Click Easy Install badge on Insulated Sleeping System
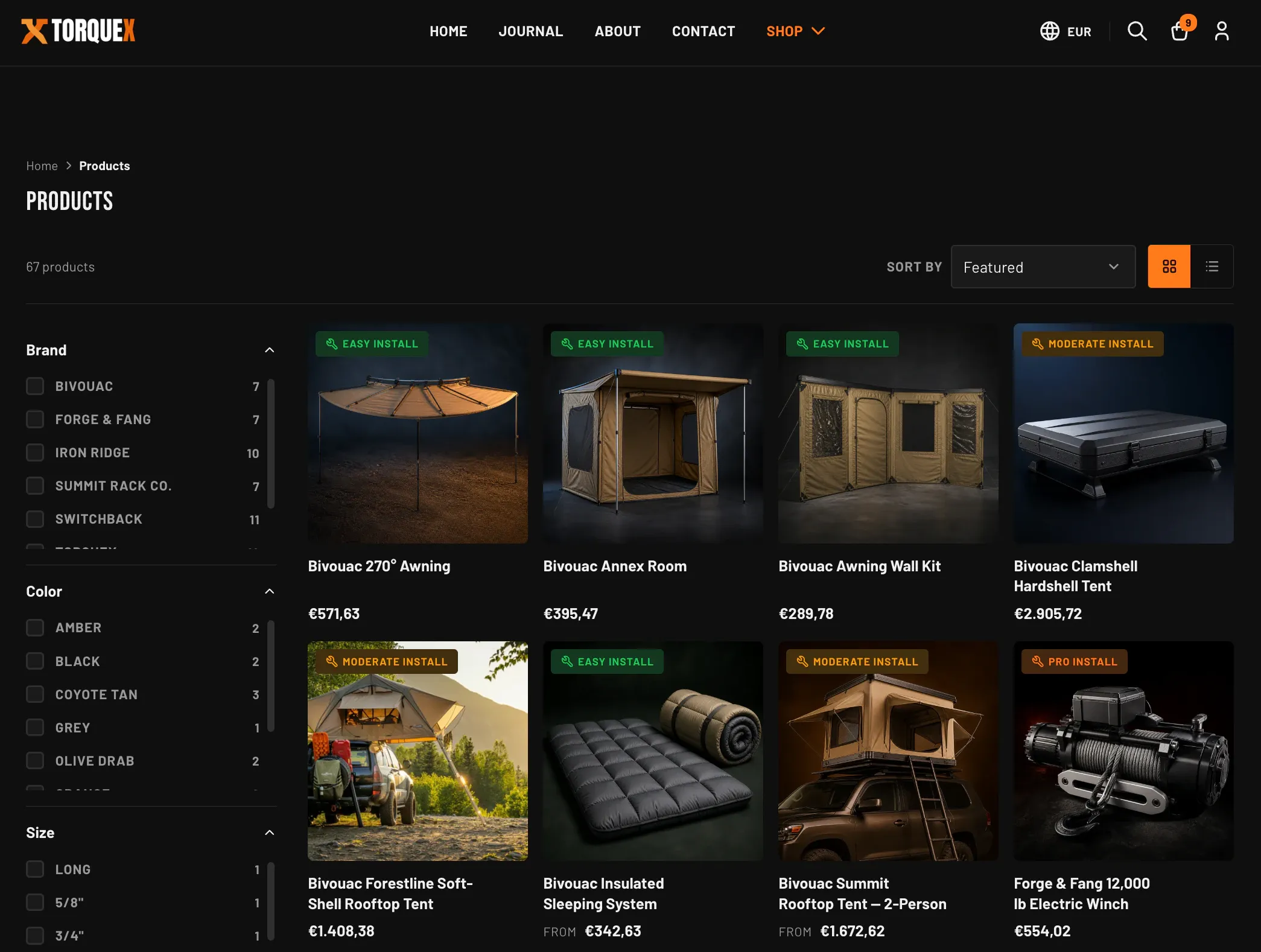The height and width of the screenshot is (952, 1261). point(607,662)
